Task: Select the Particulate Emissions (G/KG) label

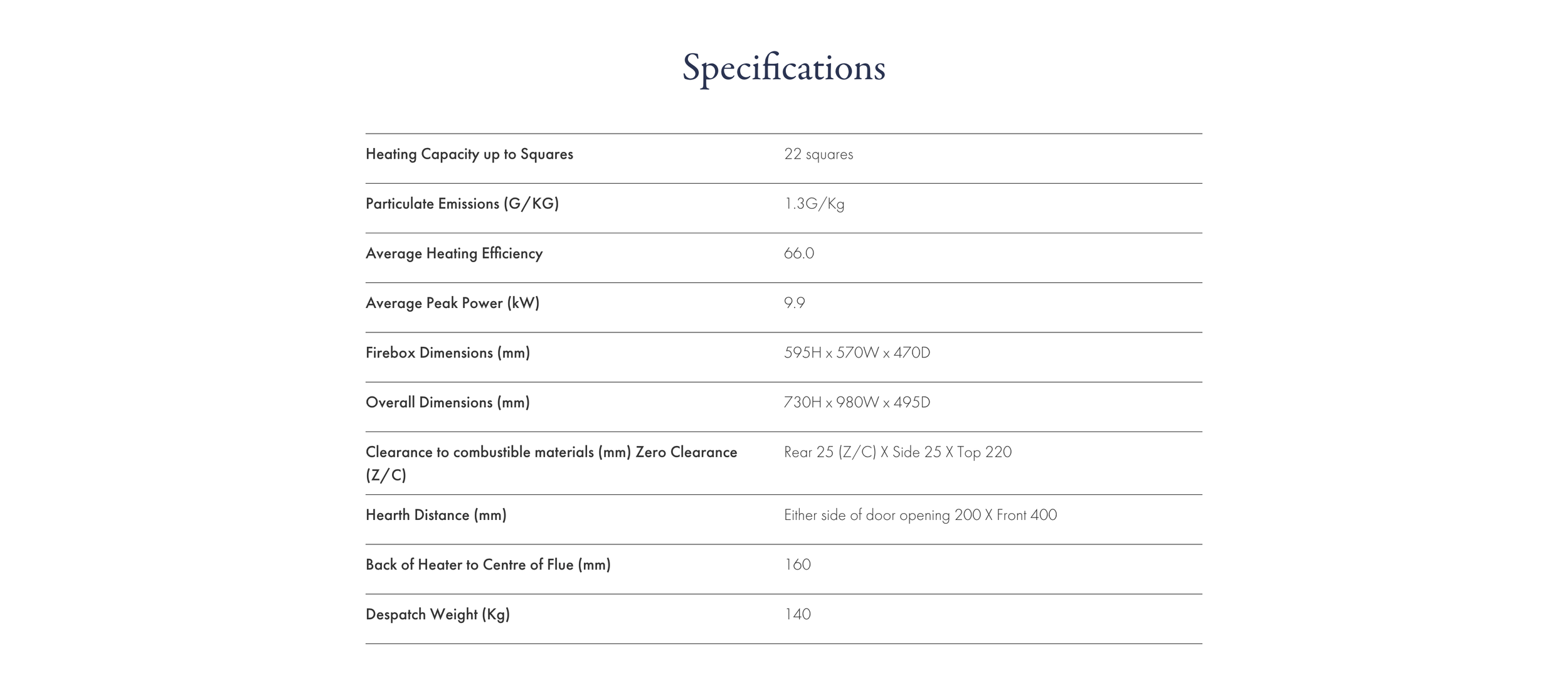Action: (x=462, y=204)
